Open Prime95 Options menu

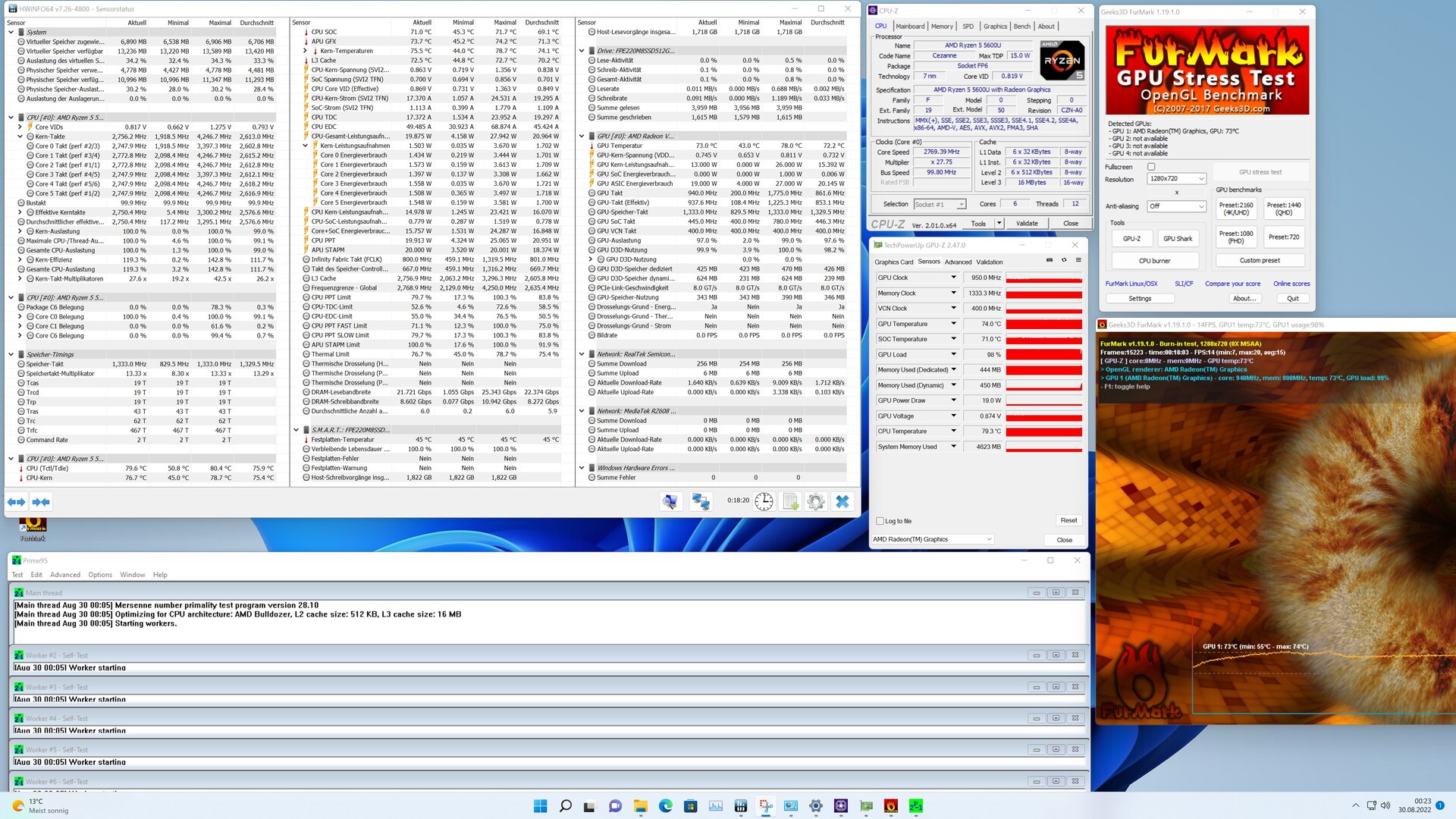click(99, 575)
